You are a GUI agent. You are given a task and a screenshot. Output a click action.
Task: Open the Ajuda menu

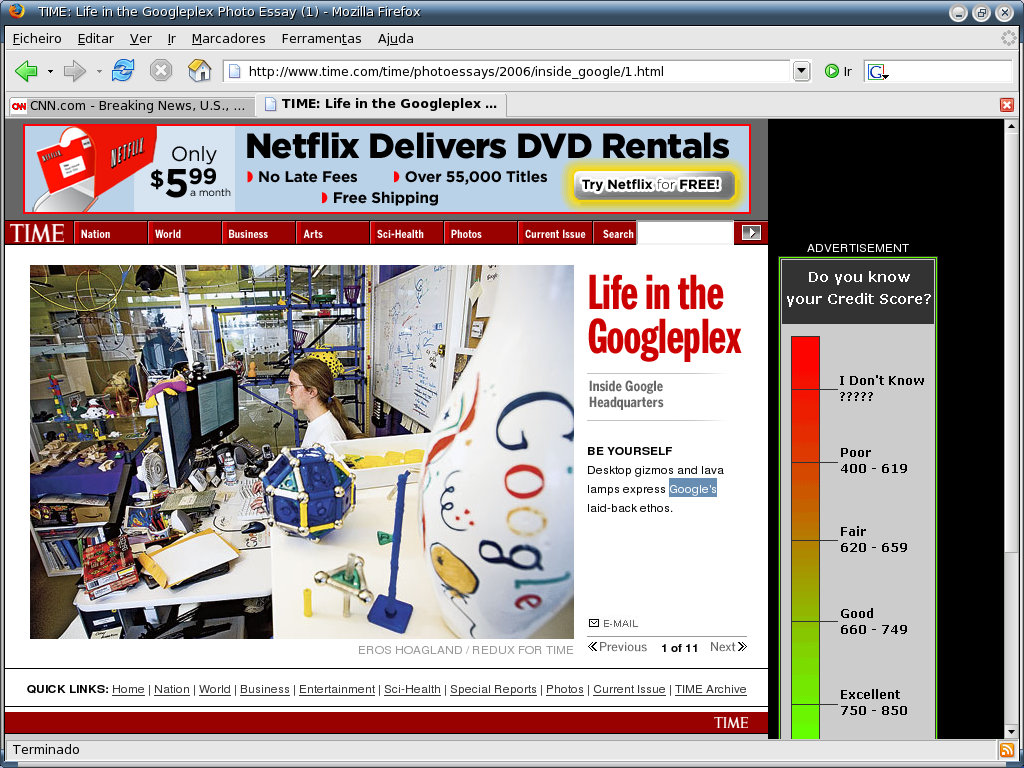tap(396, 39)
